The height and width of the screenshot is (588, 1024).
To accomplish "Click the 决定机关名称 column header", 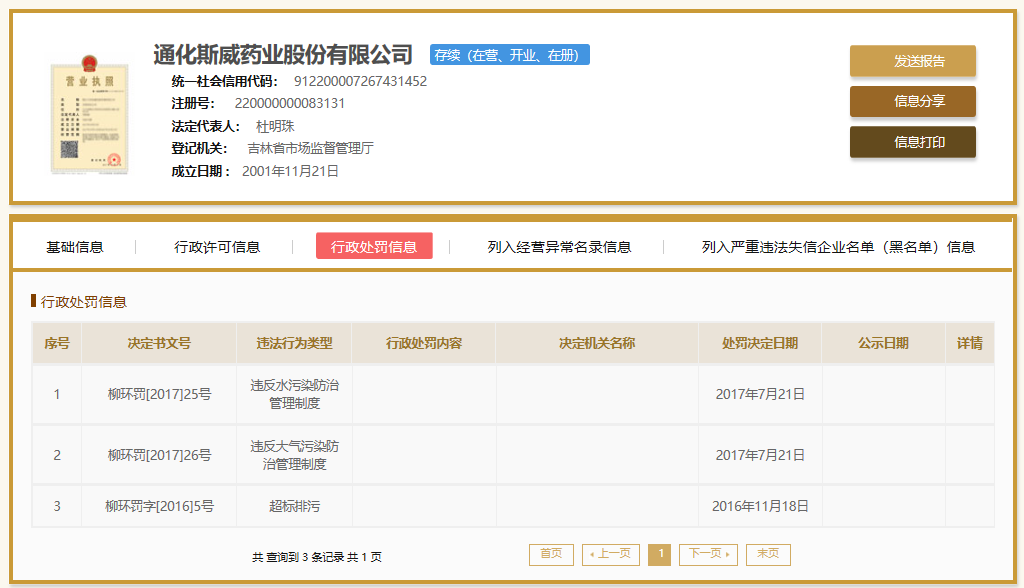I will (x=597, y=343).
